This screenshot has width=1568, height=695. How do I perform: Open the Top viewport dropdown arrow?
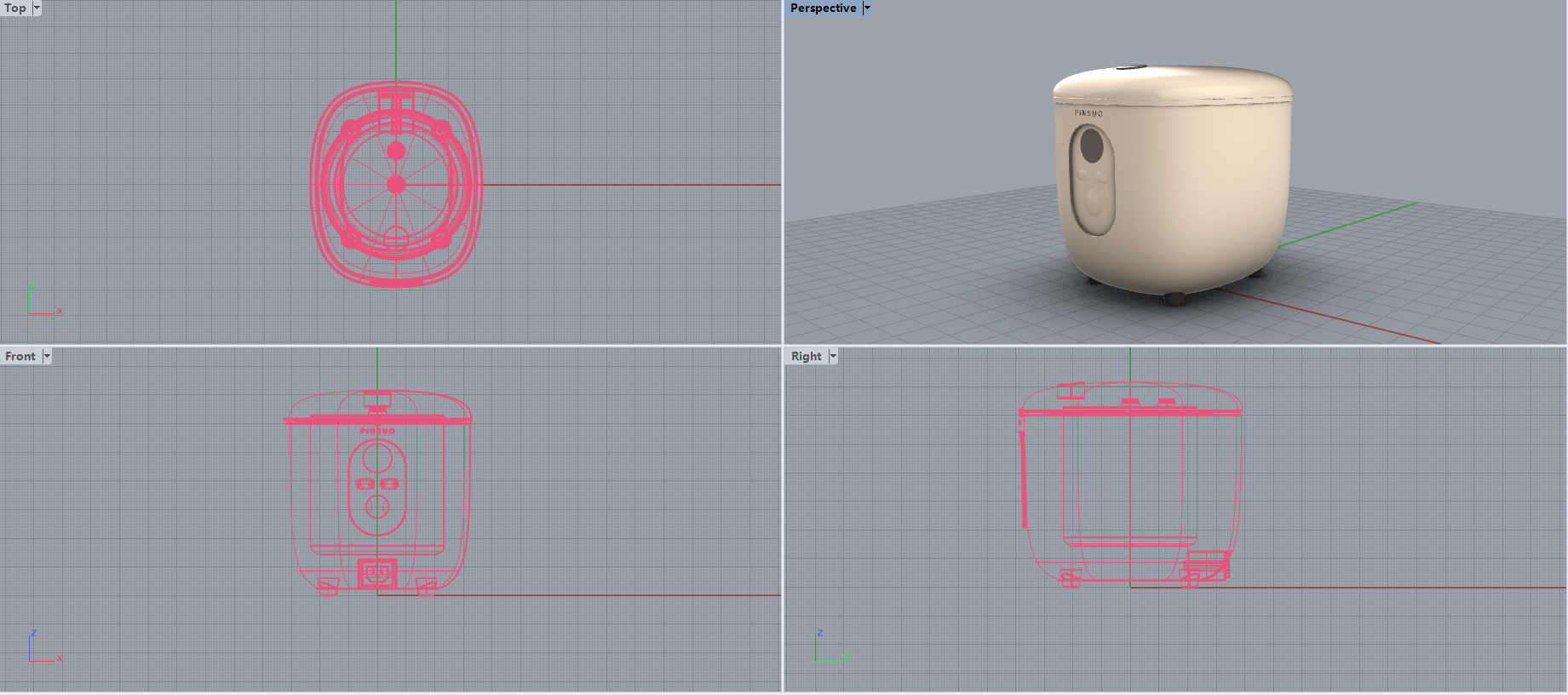coord(37,8)
